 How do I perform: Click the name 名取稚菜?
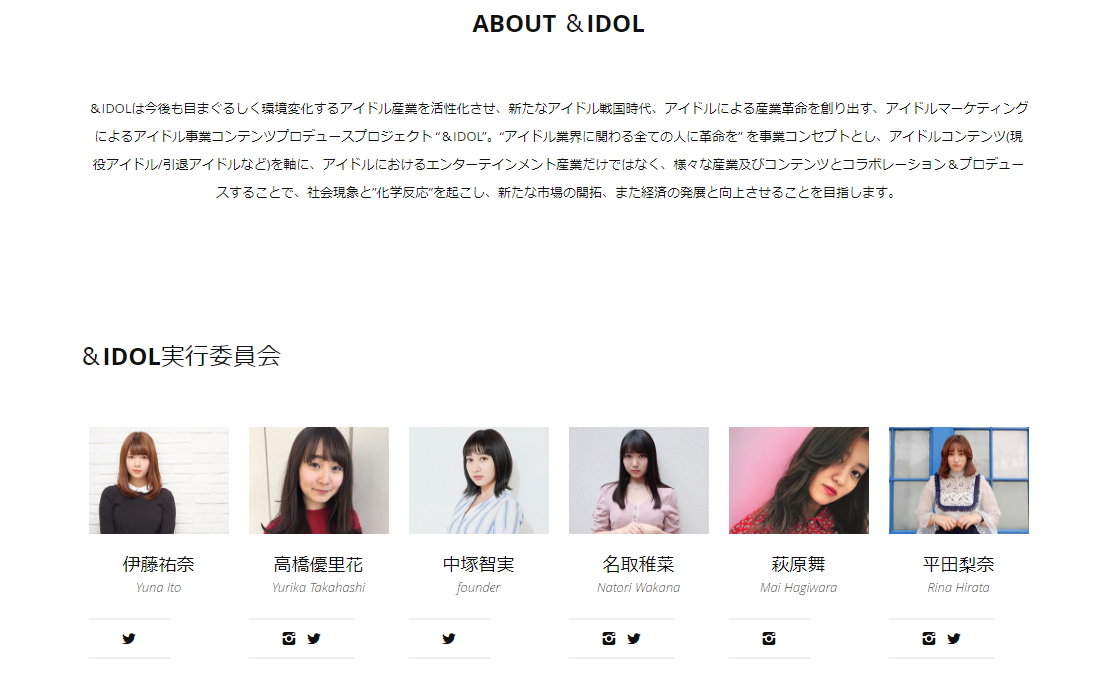coord(639,564)
